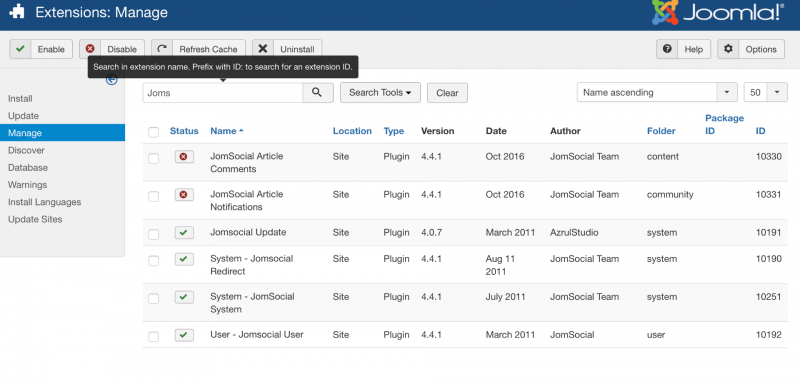Image resolution: width=800 pixels, height=384 pixels.
Task: Click the AzrulStudio author cell
Action: [574, 233]
